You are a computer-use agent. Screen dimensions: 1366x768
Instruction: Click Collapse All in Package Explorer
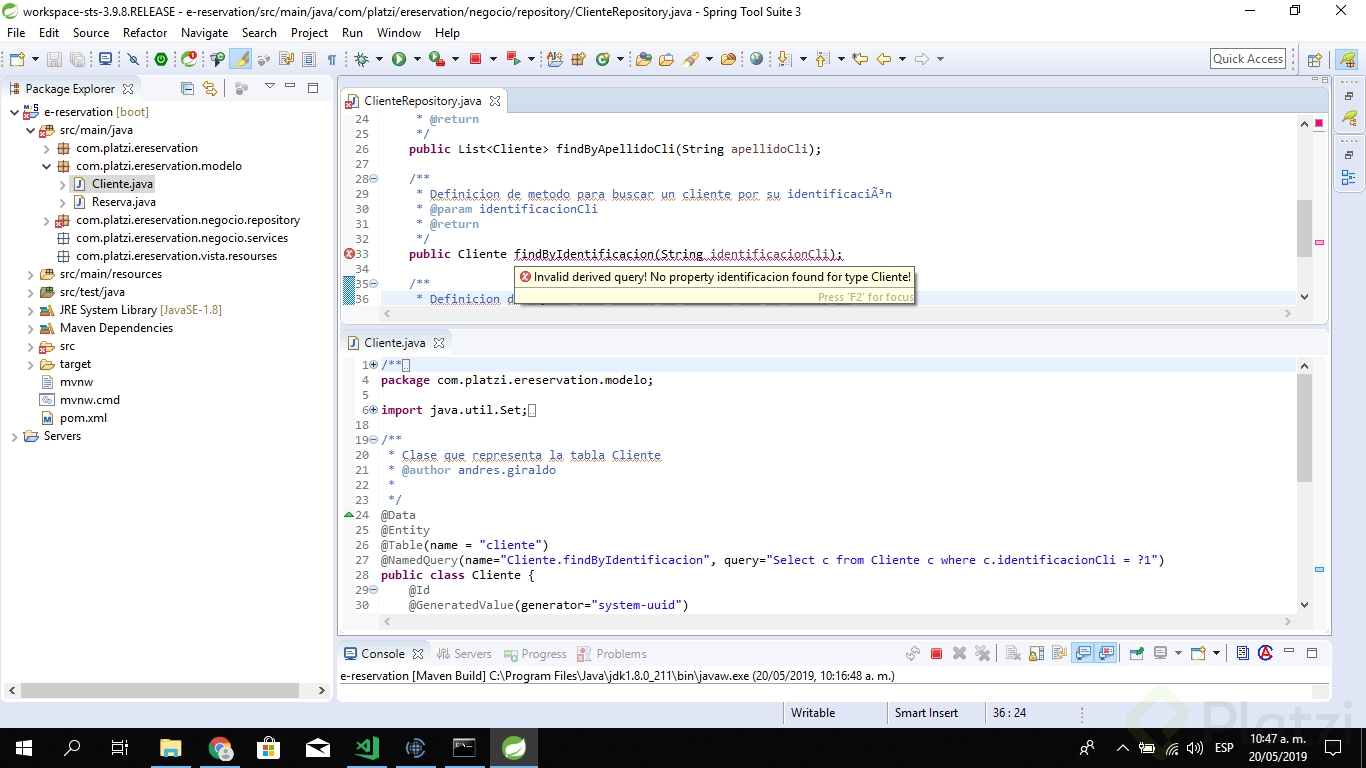coord(187,88)
